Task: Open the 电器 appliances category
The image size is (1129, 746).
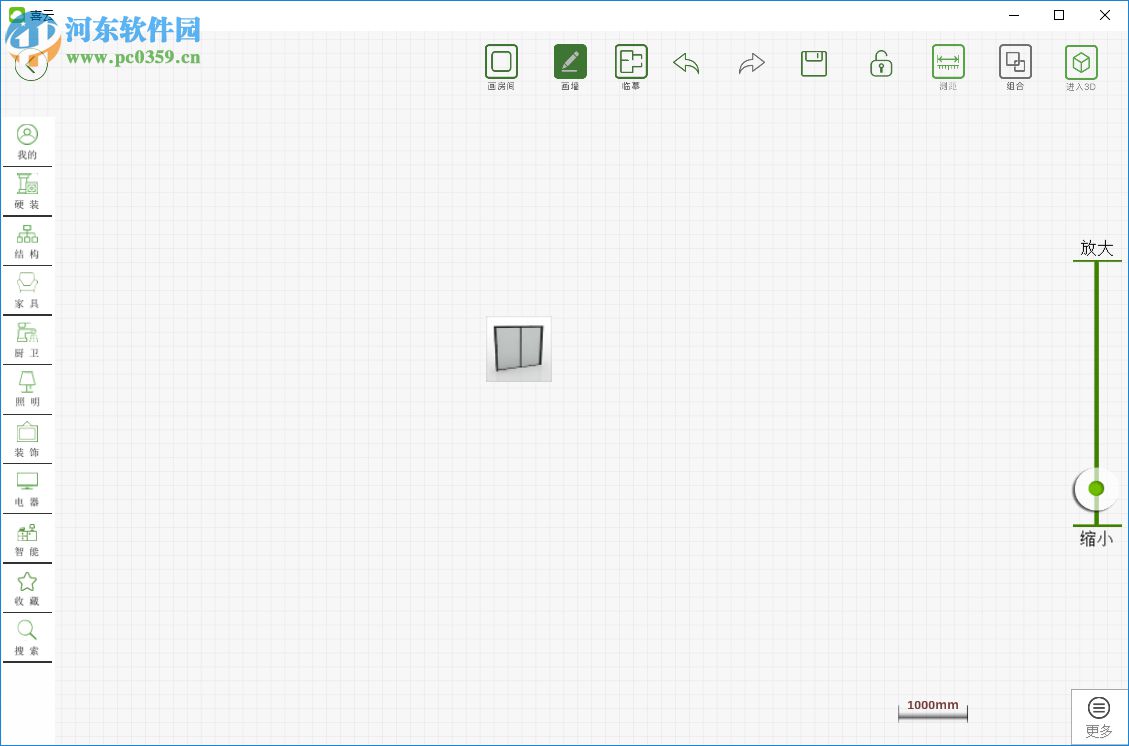Action: [x=27, y=489]
